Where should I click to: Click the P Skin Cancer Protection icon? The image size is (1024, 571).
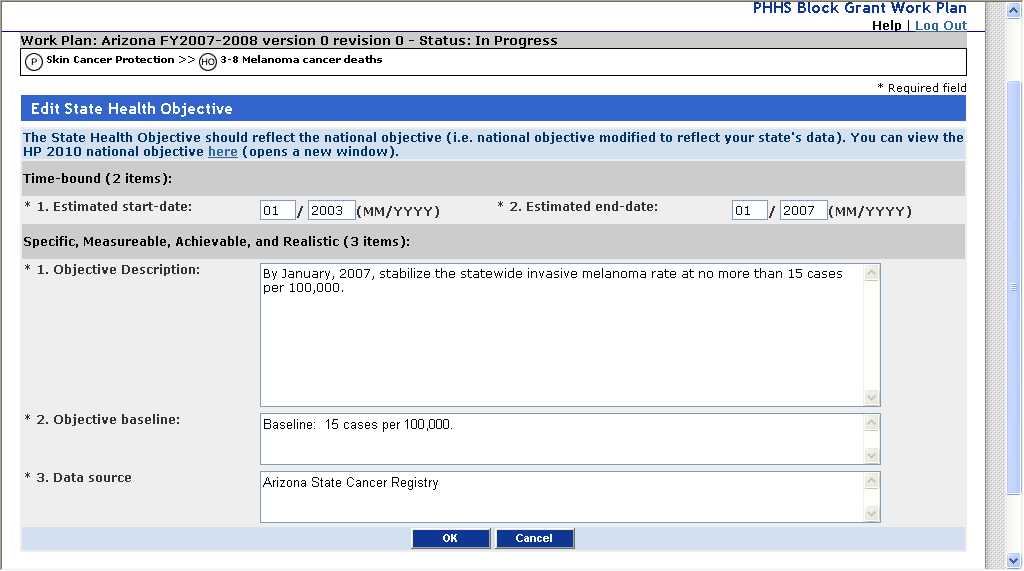point(33,62)
